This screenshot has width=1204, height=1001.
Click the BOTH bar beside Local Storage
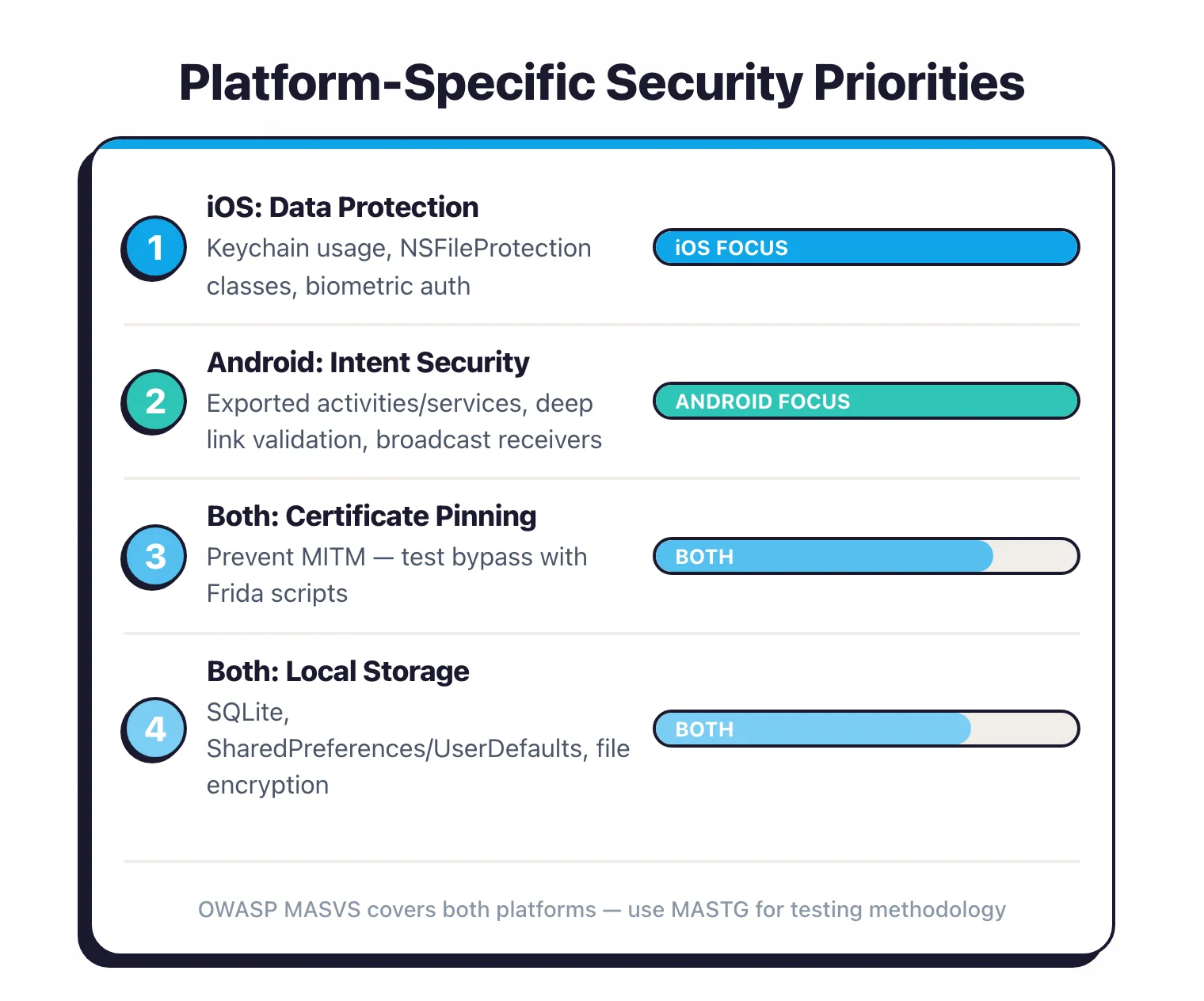812,729
